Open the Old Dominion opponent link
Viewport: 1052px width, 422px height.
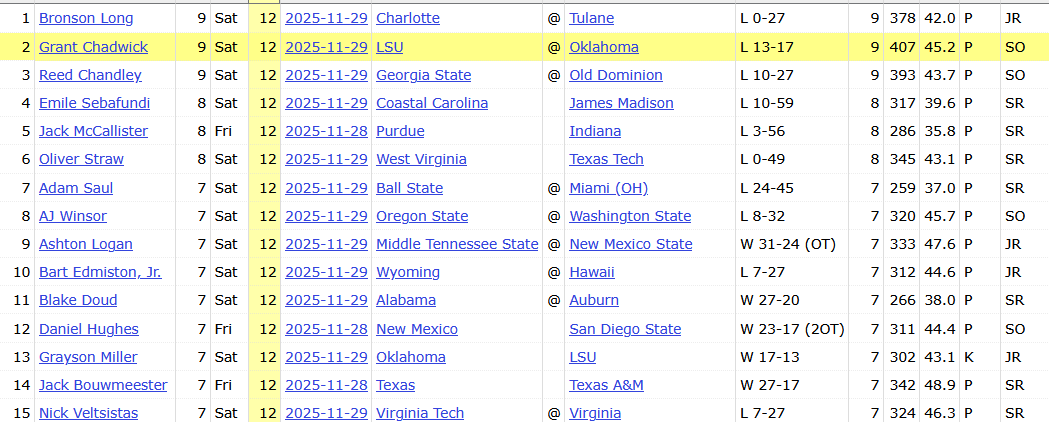pyautogui.click(x=616, y=75)
